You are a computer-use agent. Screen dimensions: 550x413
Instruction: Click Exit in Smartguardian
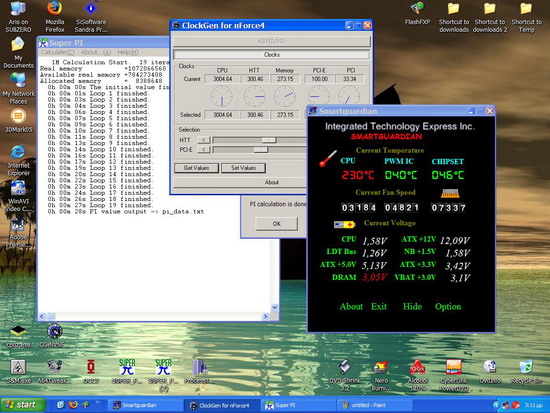click(379, 306)
